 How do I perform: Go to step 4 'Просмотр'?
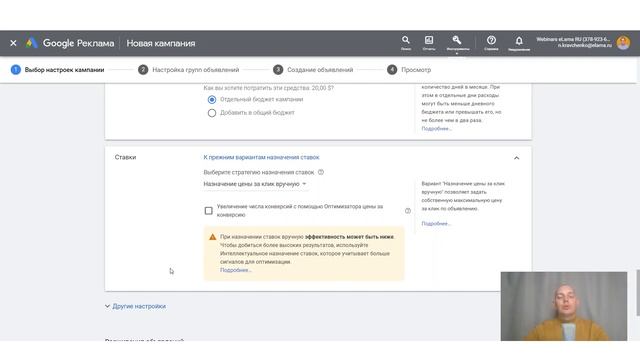(x=409, y=70)
